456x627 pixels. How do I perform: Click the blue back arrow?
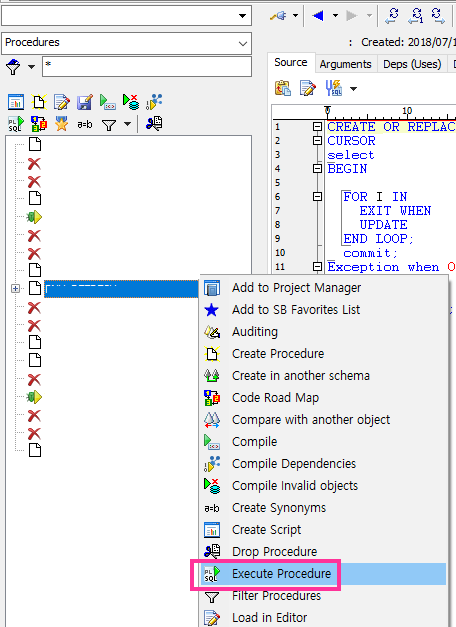click(x=318, y=16)
